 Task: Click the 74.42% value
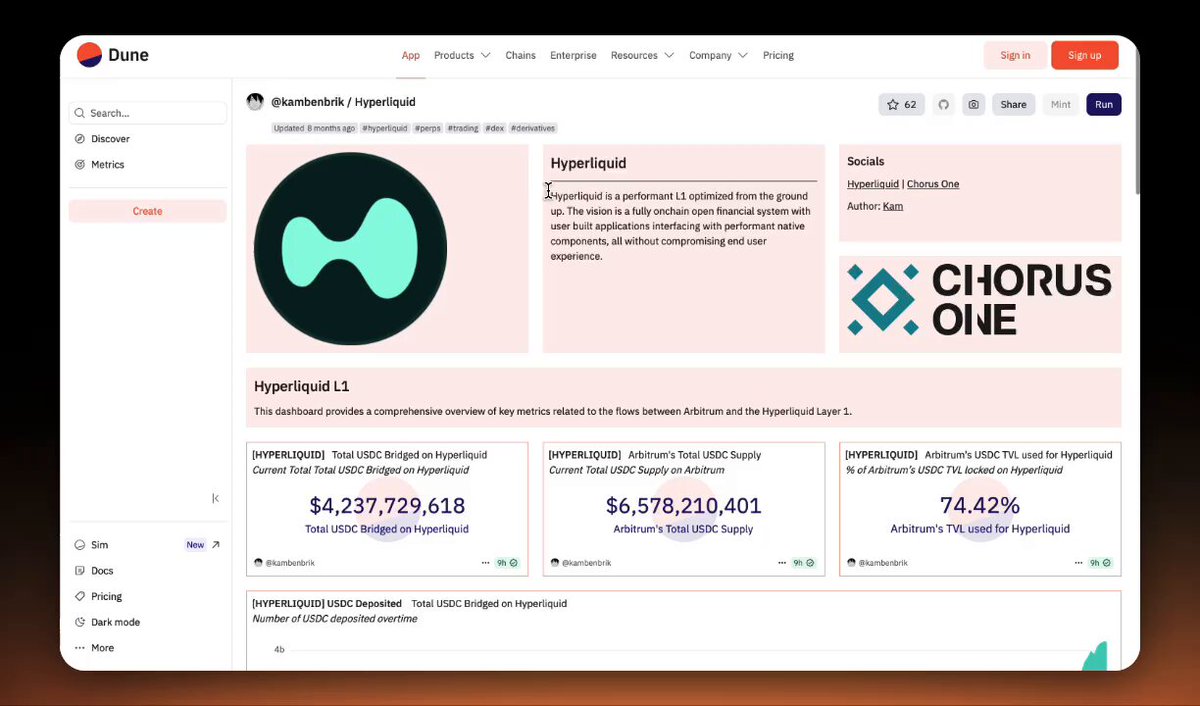click(x=980, y=505)
